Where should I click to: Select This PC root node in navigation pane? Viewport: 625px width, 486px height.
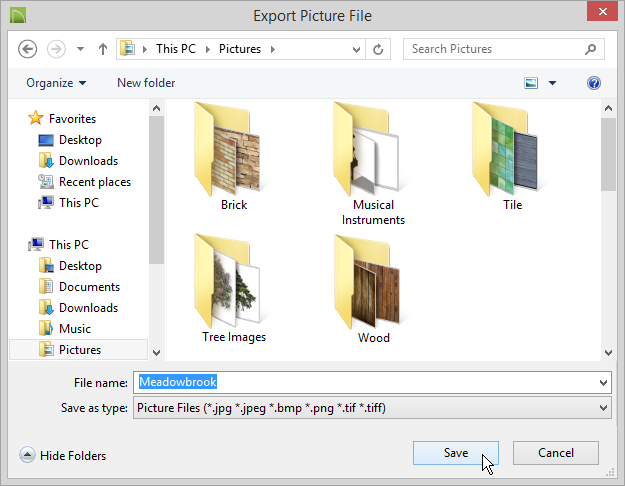point(58,244)
